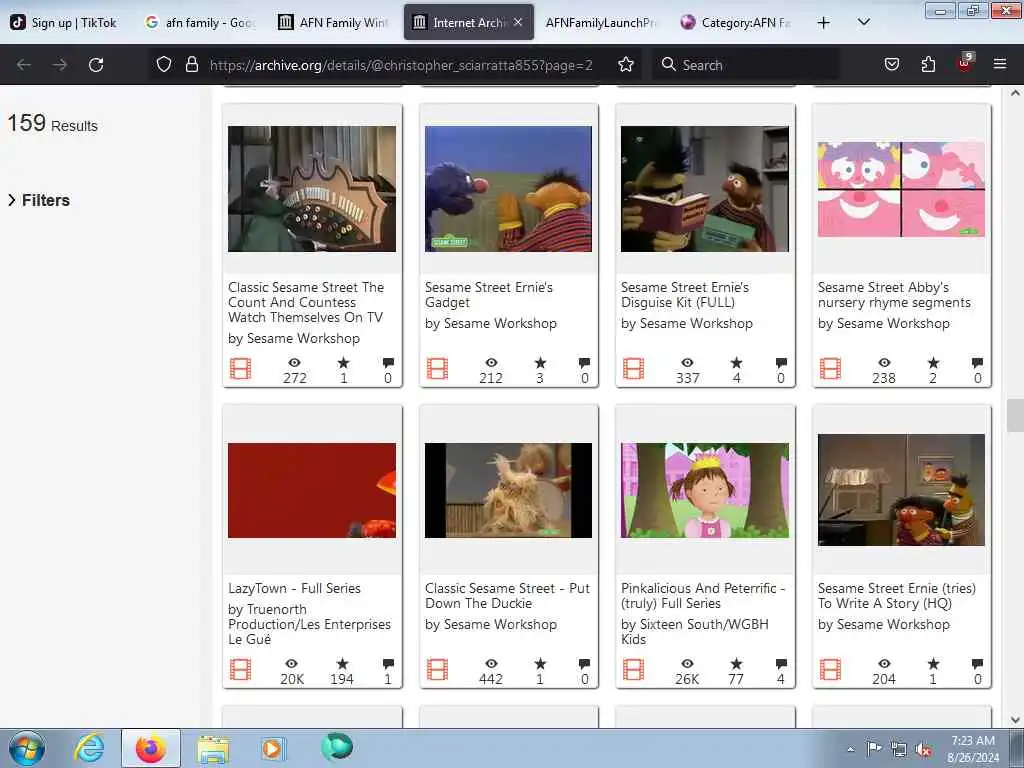This screenshot has height=768, width=1024.
Task: Click the views eye icon on Abby's nursery card
Action: tap(884, 362)
